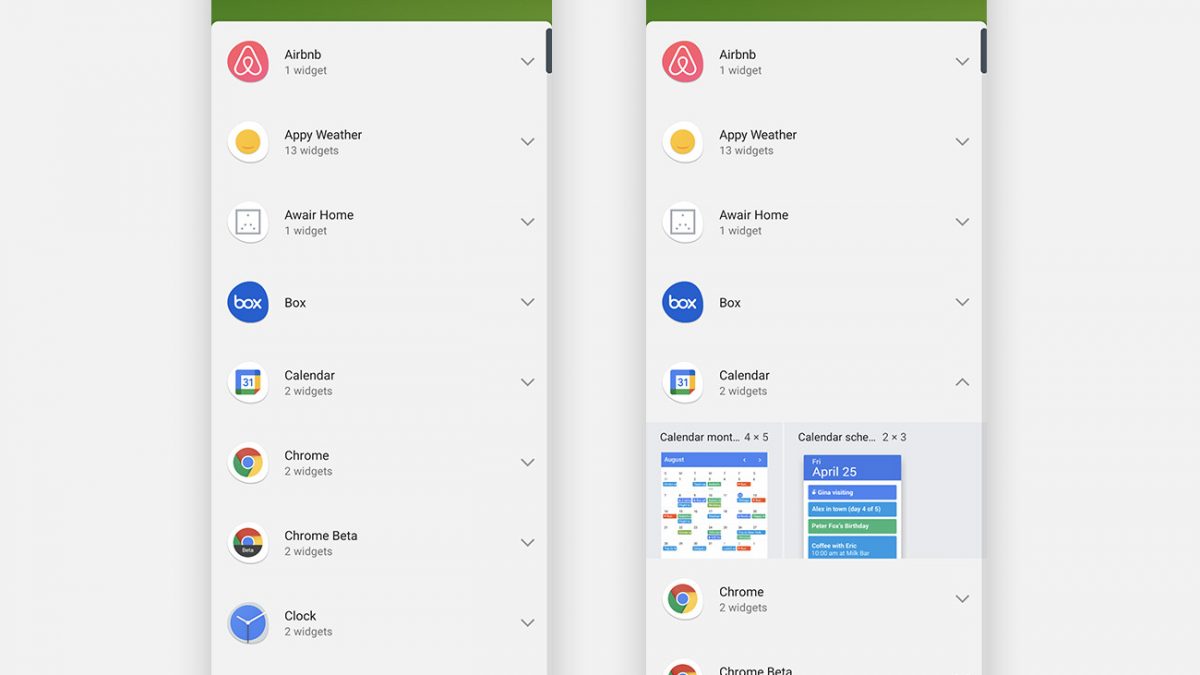This screenshot has height=675, width=1200.
Task: Click 'Calendar' name in left panel
Action: pyautogui.click(x=310, y=375)
